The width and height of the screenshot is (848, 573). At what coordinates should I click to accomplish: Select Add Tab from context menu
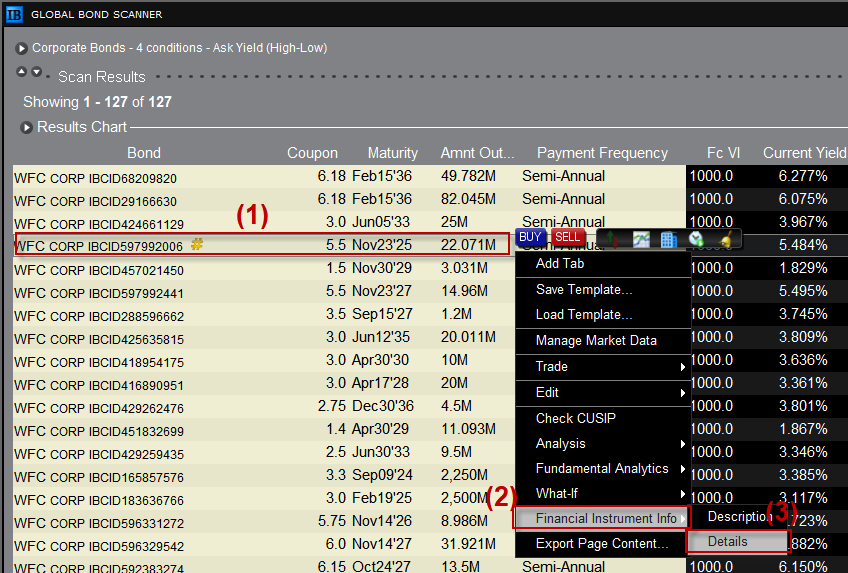pyautogui.click(x=604, y=264)
